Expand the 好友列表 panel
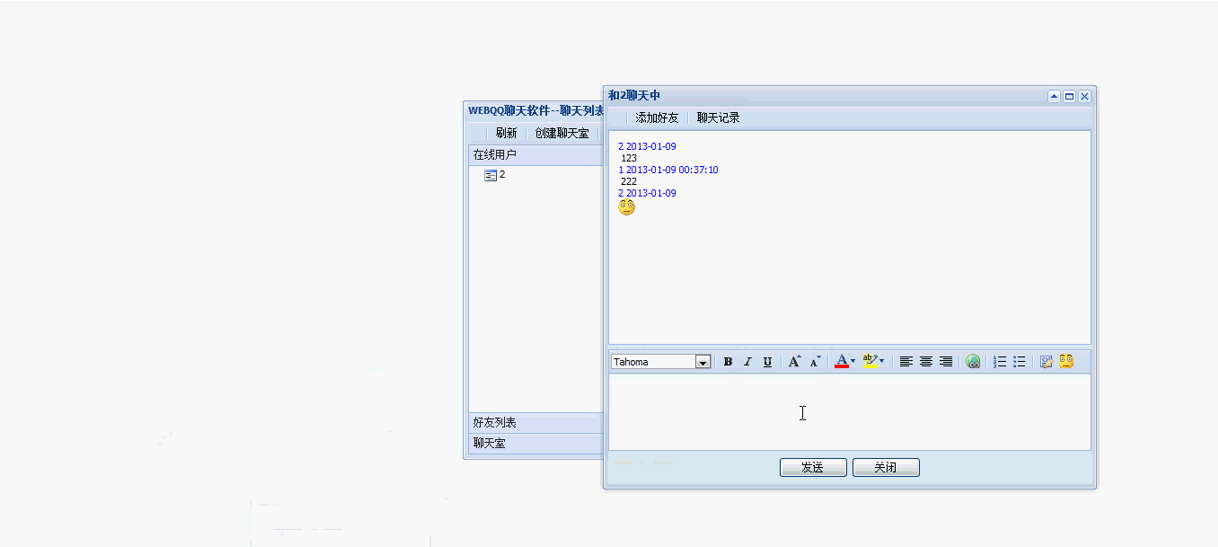The width and height of the screenshot is (1218, 547). (x=535, y=423)
